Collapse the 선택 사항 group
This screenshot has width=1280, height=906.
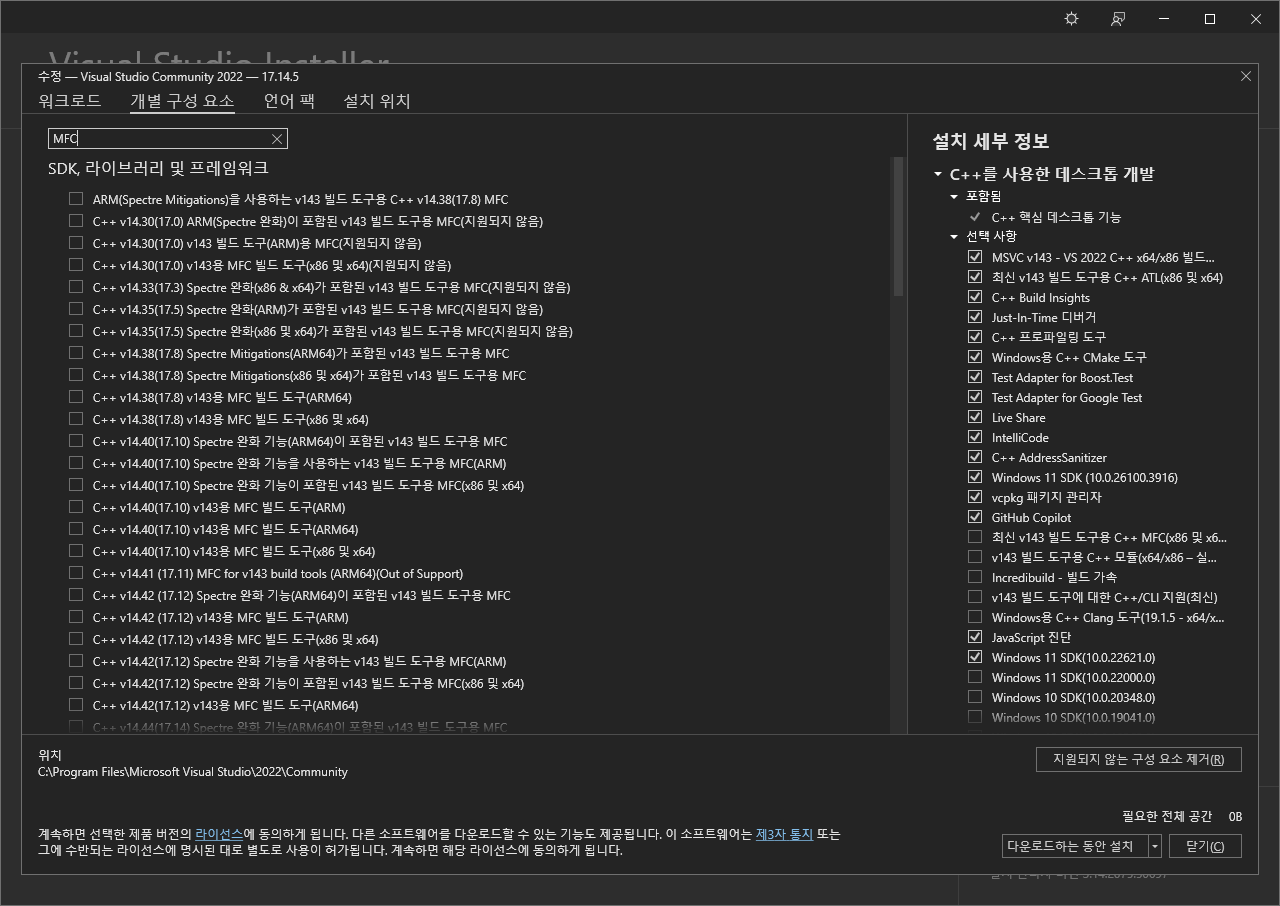point(954,237)
